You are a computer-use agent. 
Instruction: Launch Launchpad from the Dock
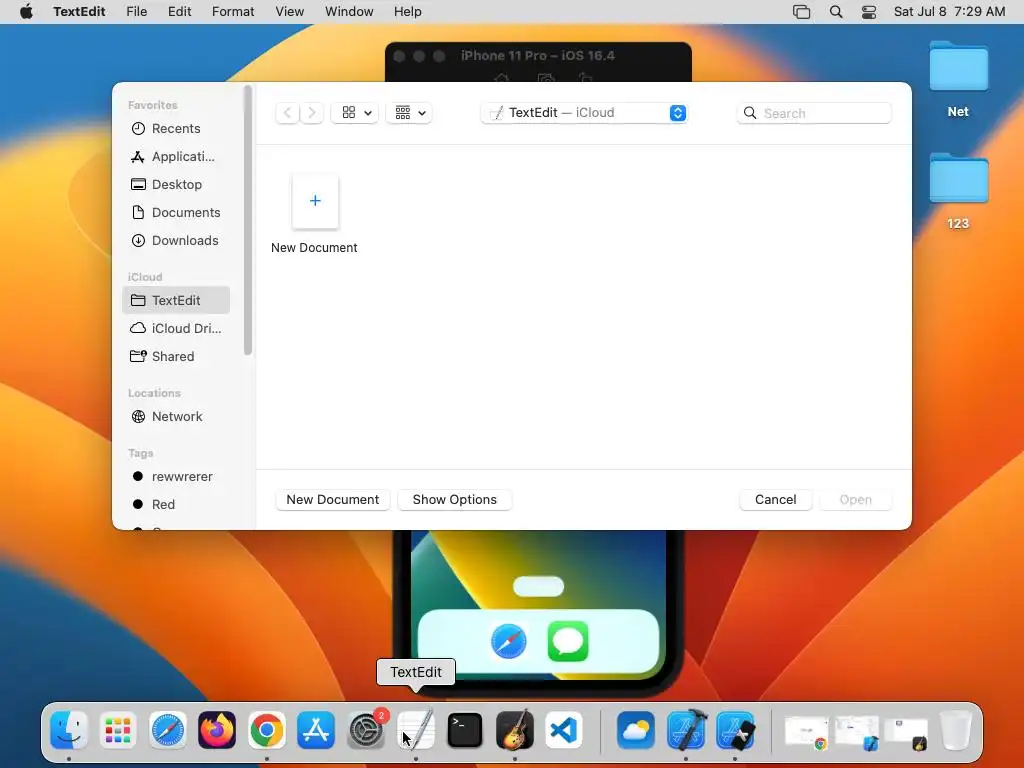[x=118, y=730]
